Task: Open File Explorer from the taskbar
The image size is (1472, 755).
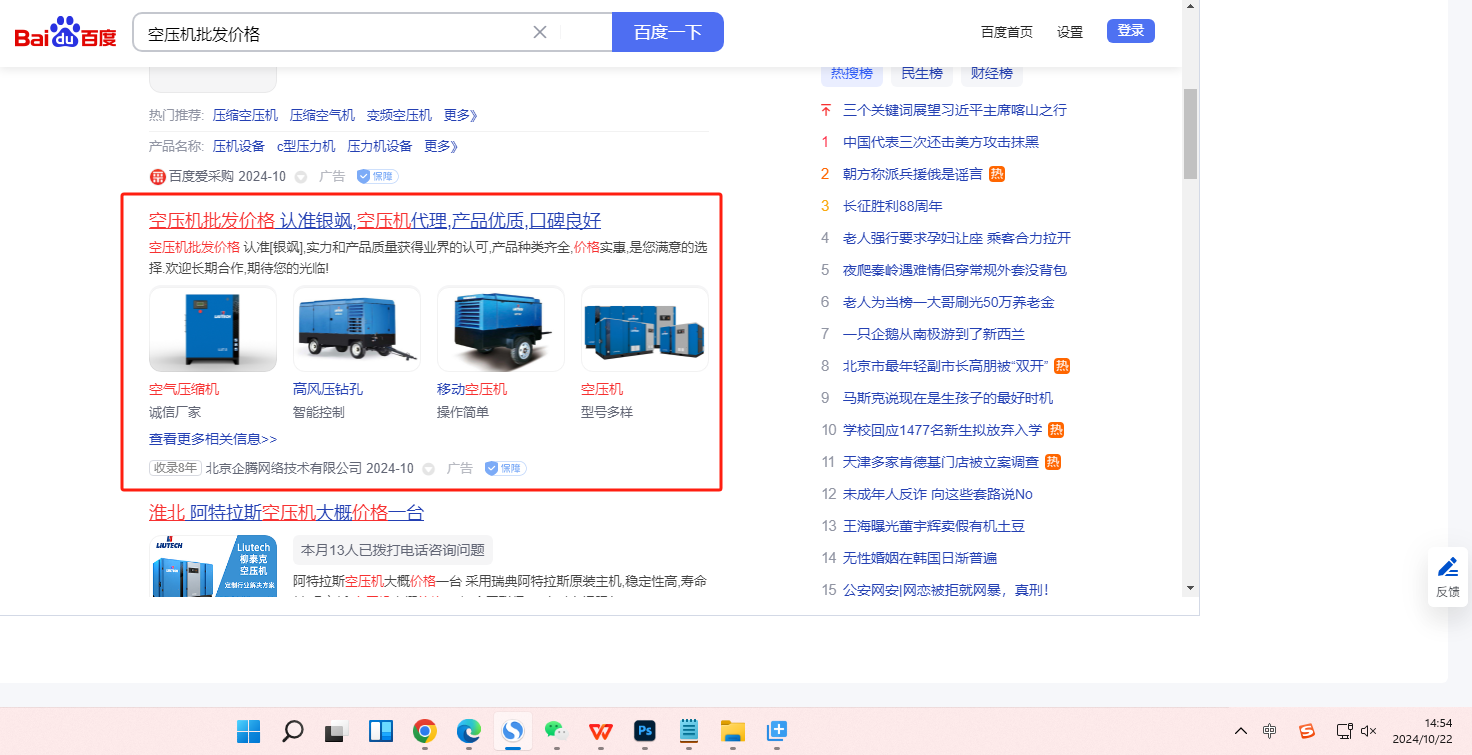Action: pos(733,731)
